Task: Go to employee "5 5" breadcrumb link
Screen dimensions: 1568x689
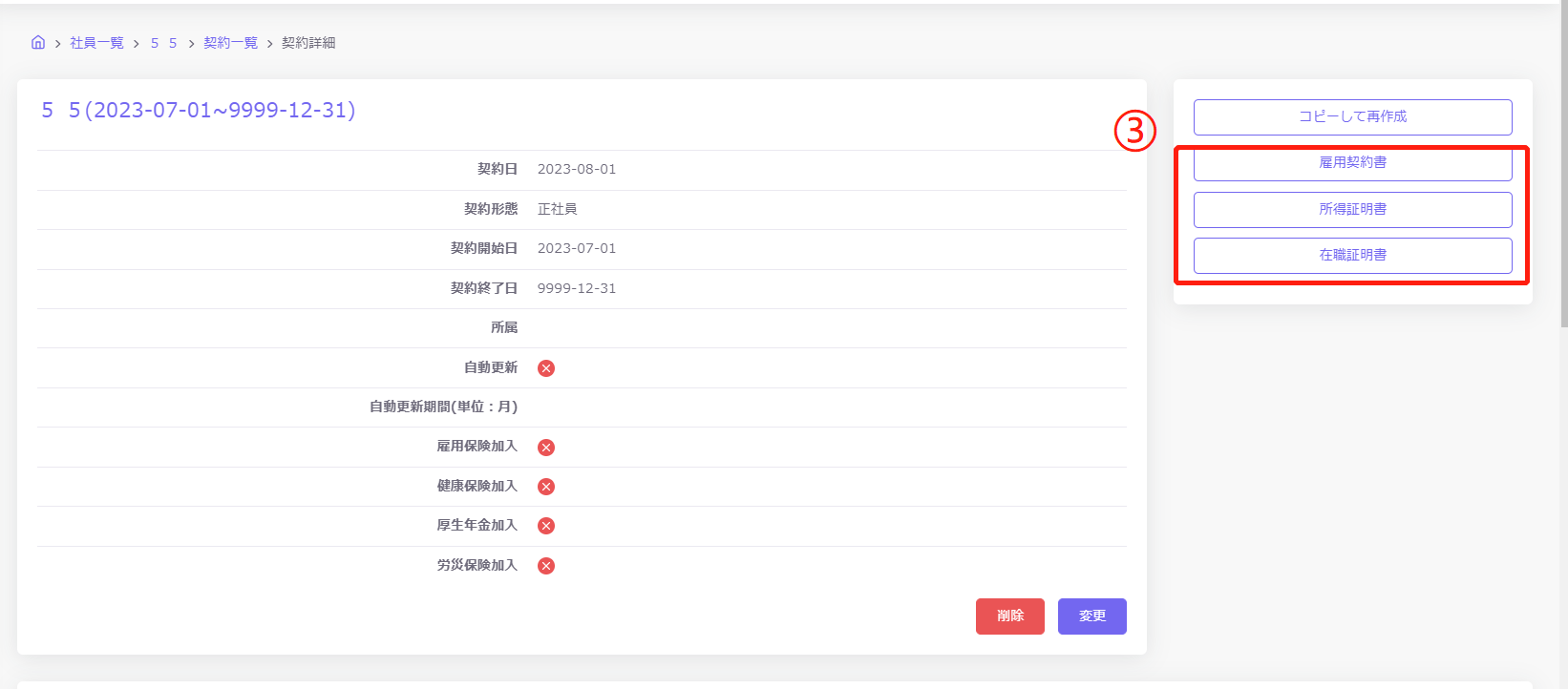Action: [163, 43]
